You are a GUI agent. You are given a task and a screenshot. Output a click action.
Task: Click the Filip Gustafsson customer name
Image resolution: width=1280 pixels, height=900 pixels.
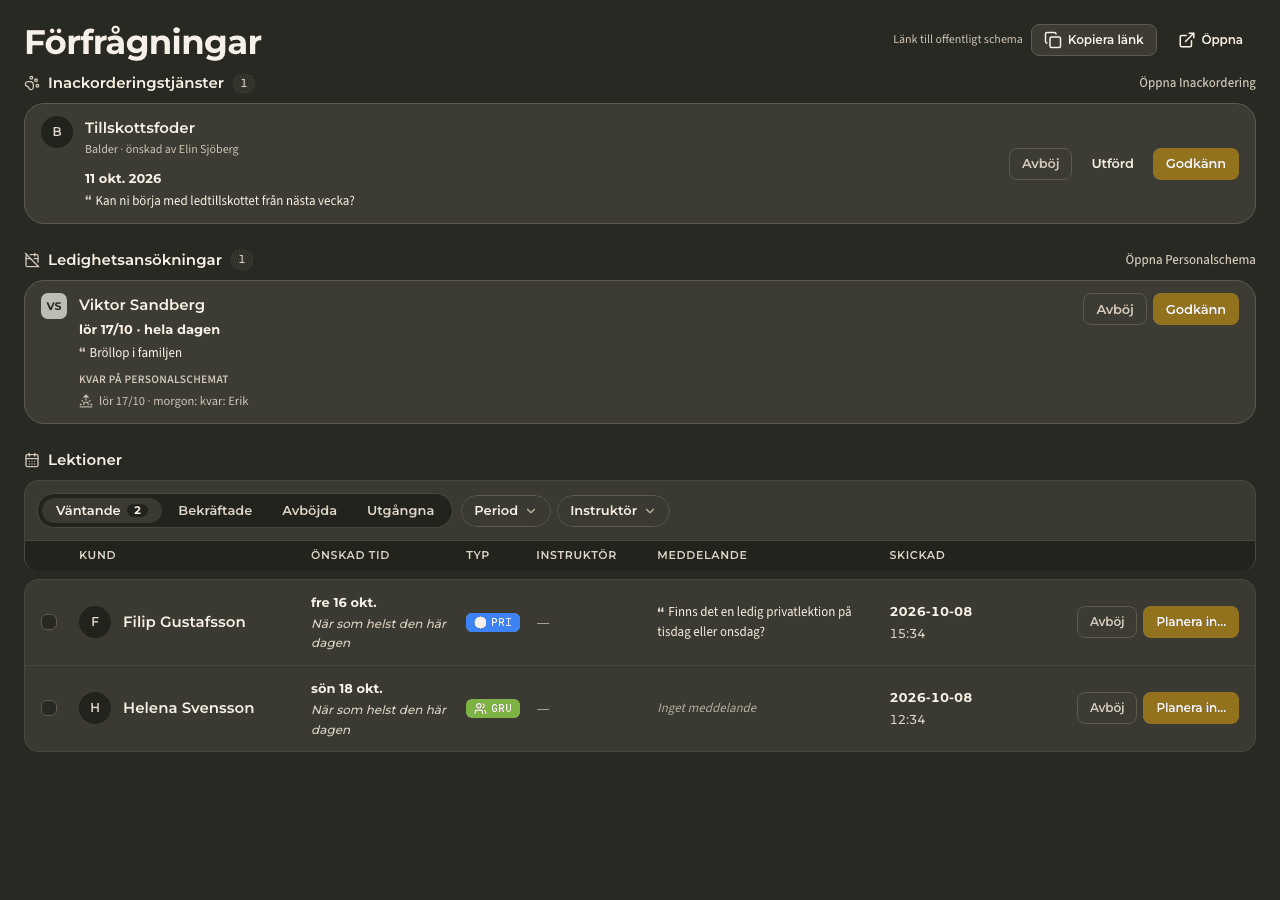[184, 622]
